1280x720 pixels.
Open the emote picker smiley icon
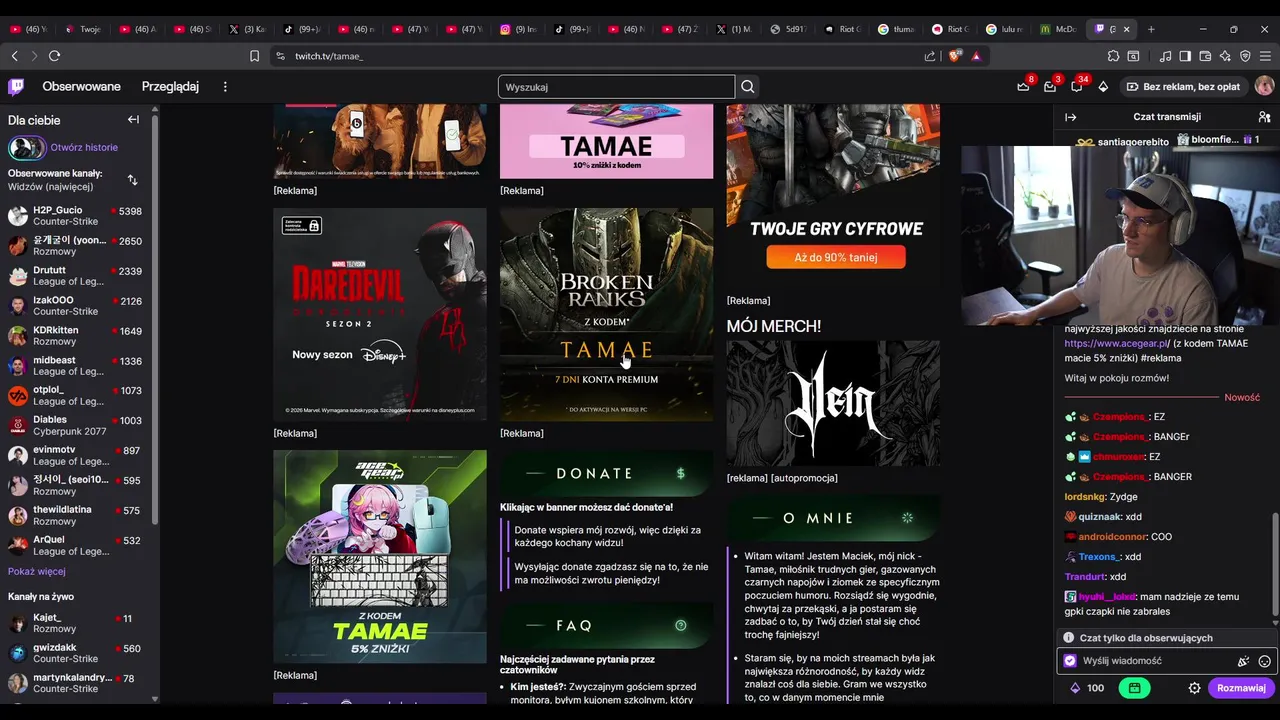pyautogui.click(x=1264, y=661)
